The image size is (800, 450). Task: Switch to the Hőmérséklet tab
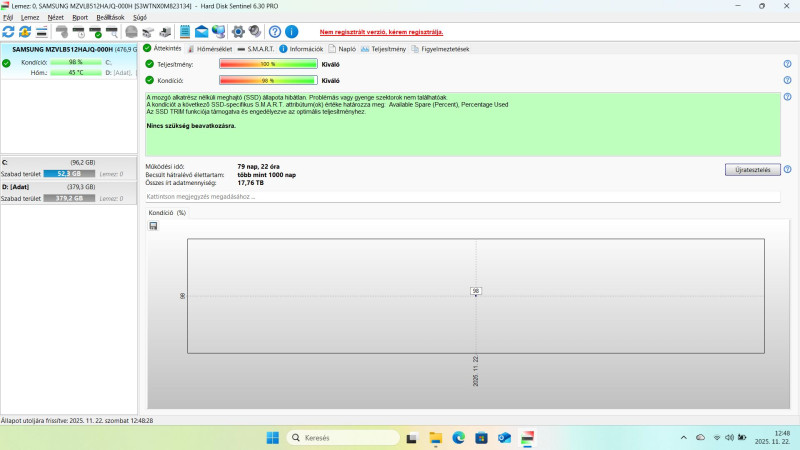[209, 49]
